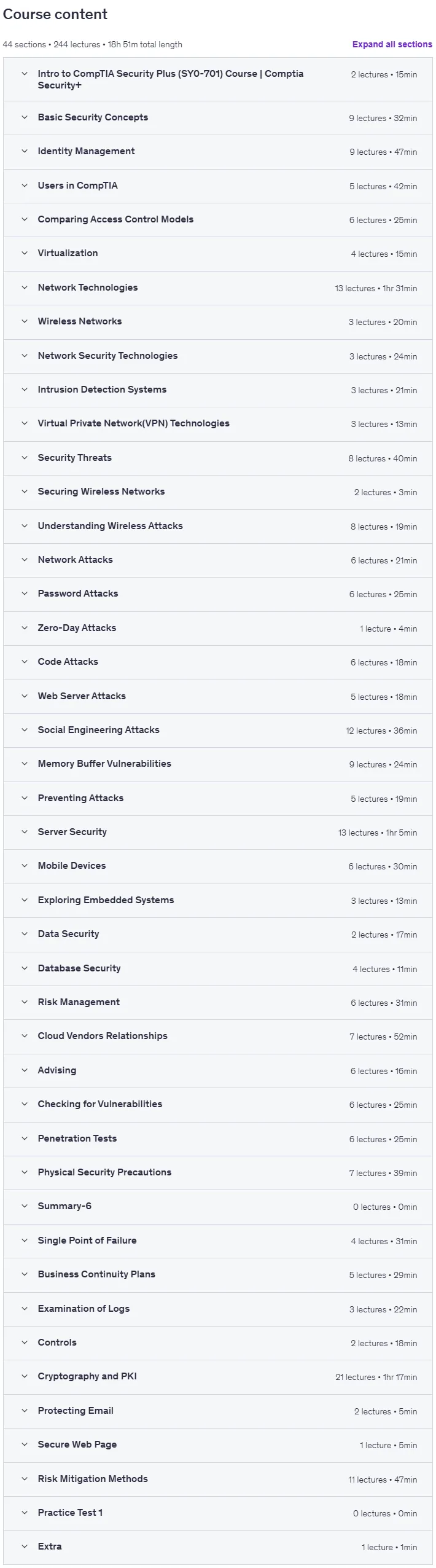Expand the Extra section row
Image resolution: width=436 pixels, height=1568 pixels.
tap(218, 1547)
